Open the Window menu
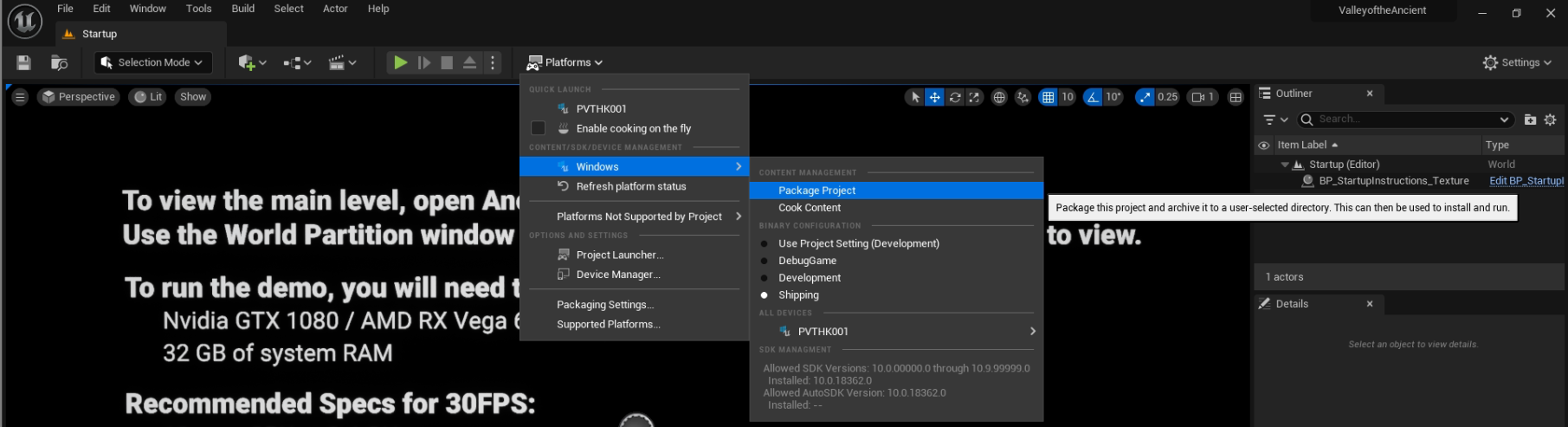Viewport: 1568px width, 427px height. pyautogui.click(x=148, y=9)
